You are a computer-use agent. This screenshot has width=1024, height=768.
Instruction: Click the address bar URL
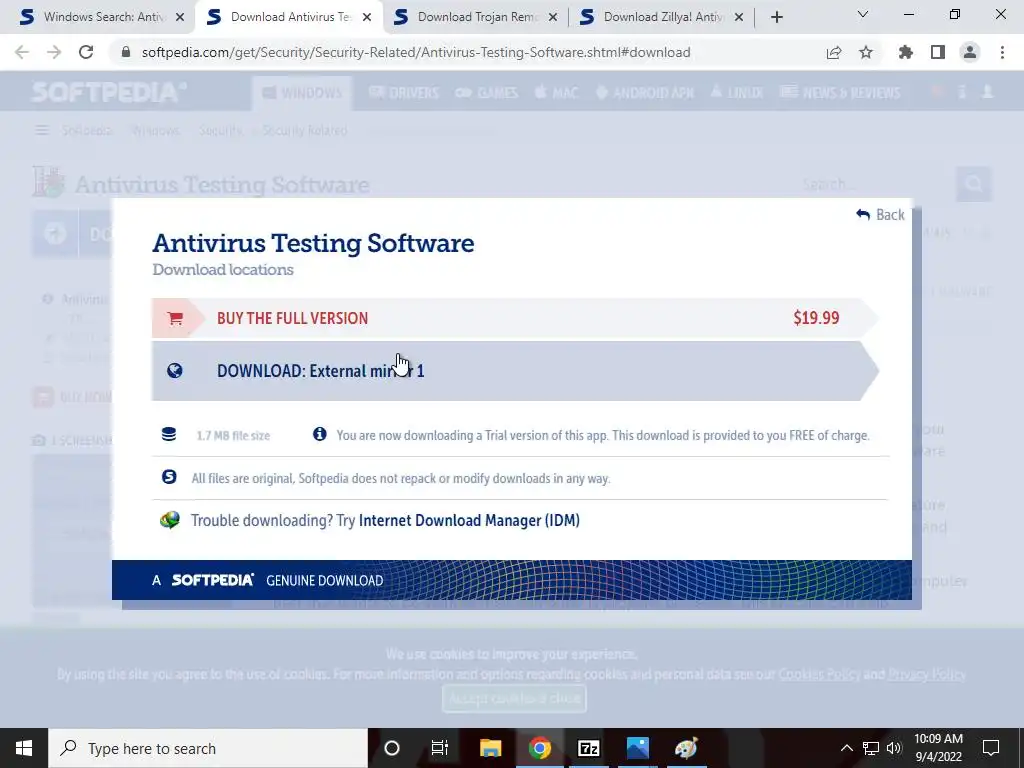click(x=416, y=52)
